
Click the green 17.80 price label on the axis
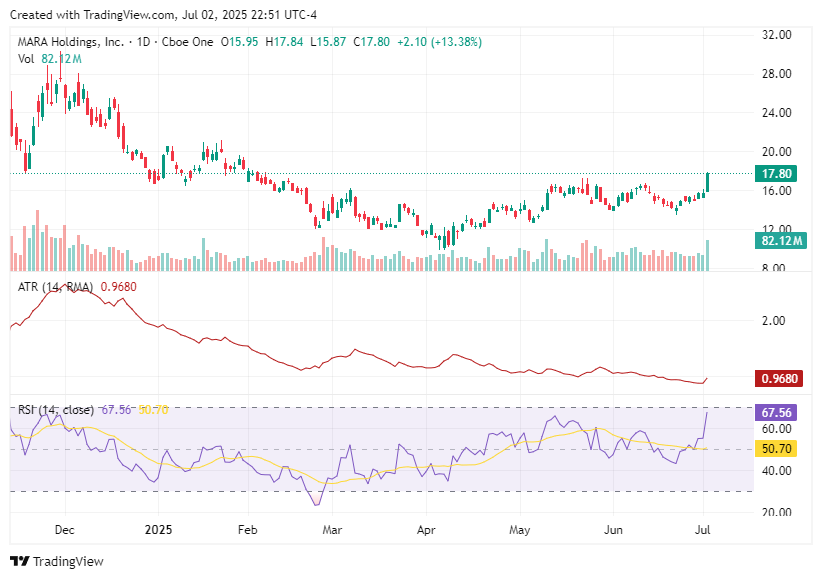(776, 174)
